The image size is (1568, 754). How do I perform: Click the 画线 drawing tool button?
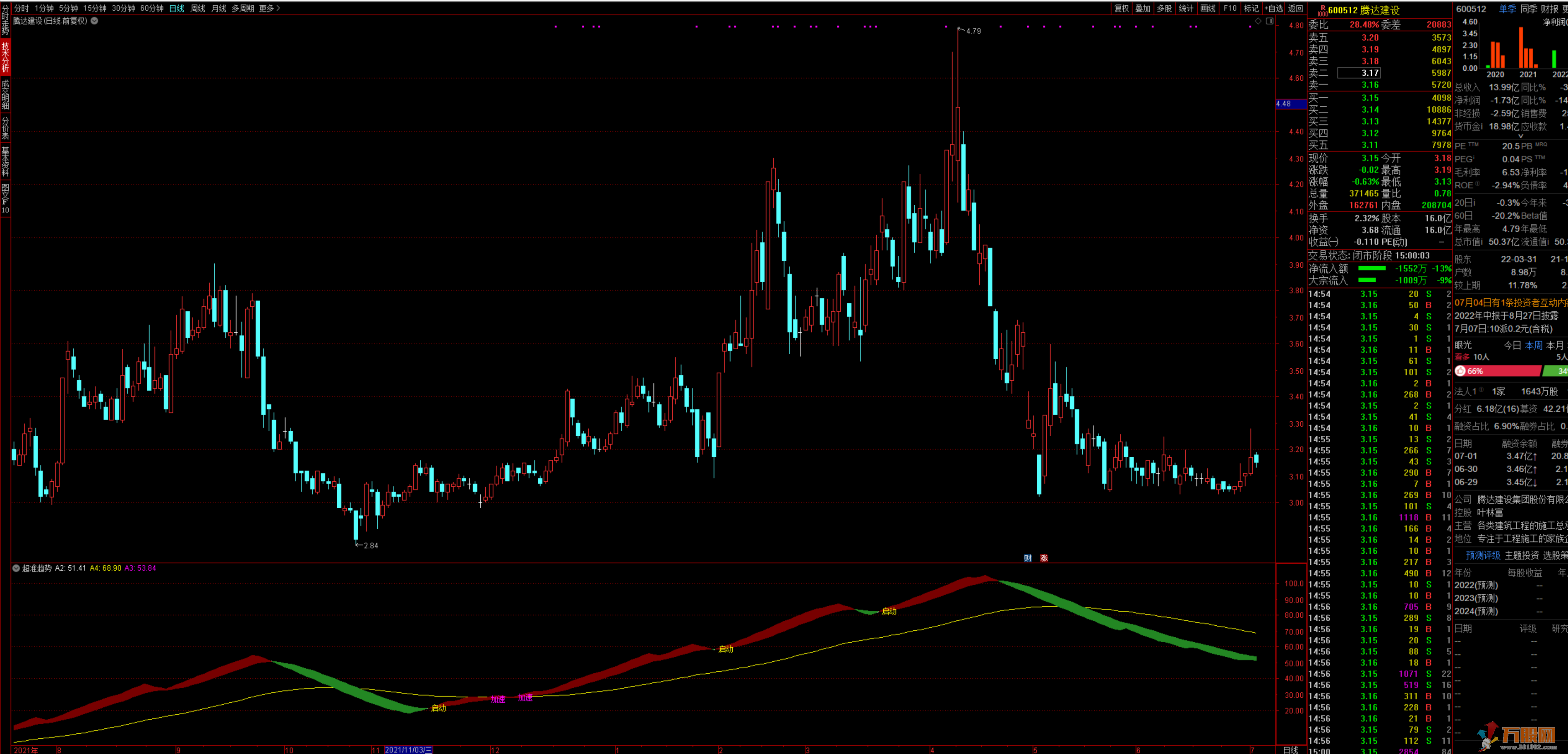[1208, 8]
